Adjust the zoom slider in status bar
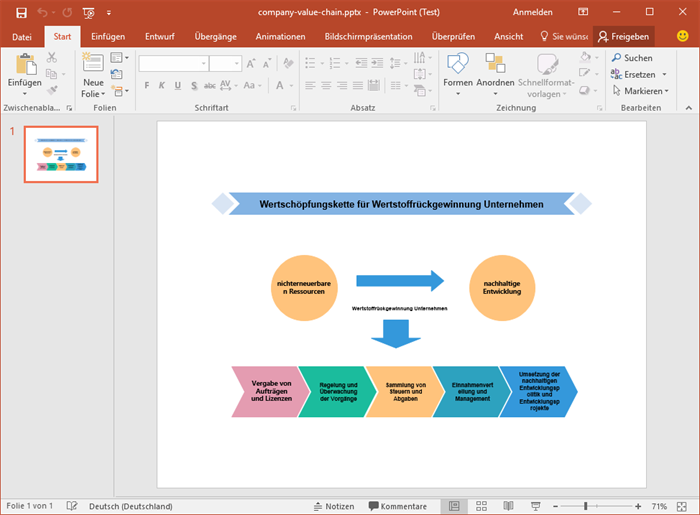Screen dimensions: 700x515 point(585,506)
